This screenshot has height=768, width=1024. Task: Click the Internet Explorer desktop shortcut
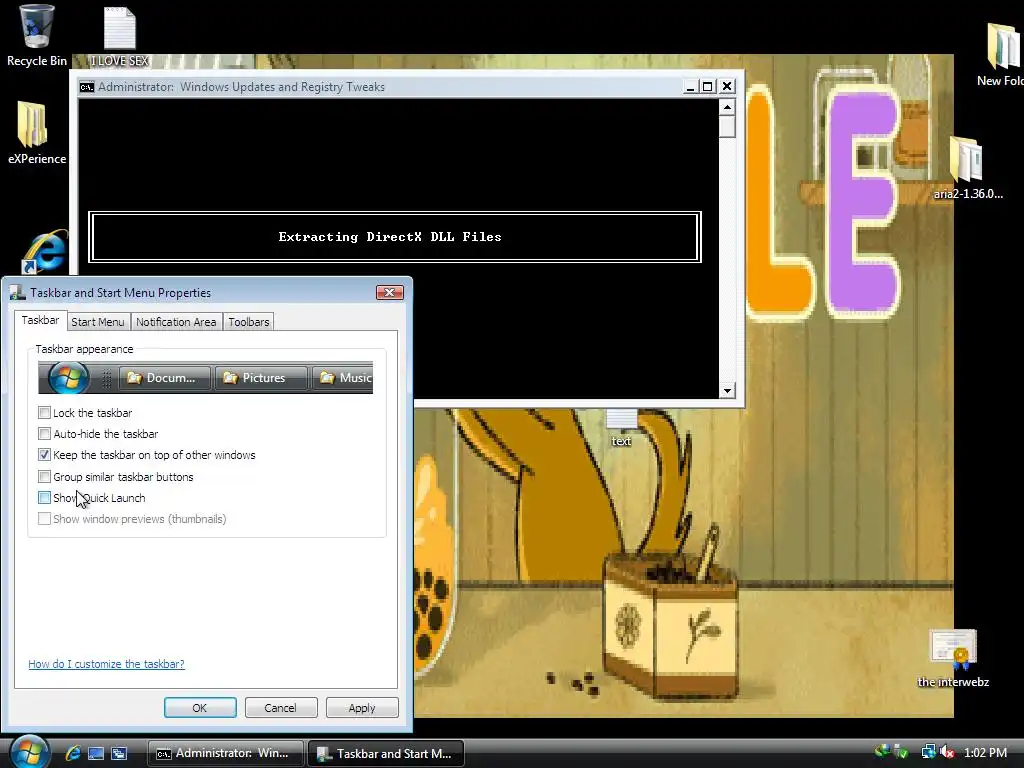pos(44,251)
